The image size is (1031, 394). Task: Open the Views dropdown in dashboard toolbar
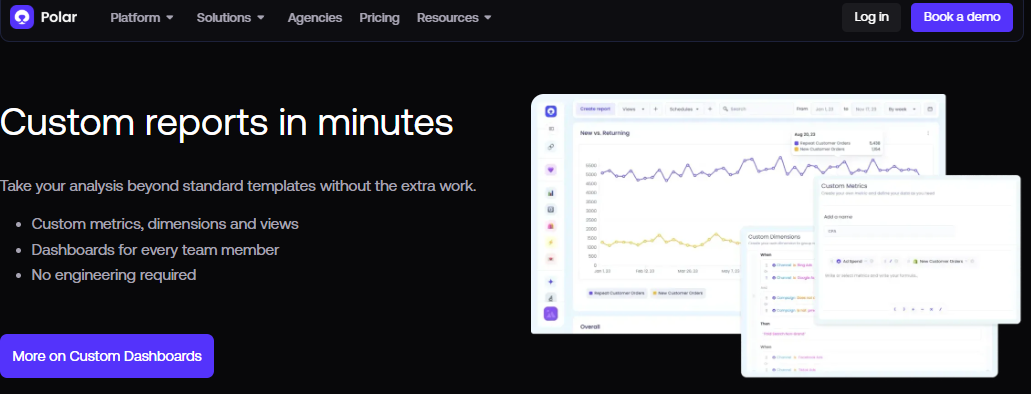click(632, 109)
